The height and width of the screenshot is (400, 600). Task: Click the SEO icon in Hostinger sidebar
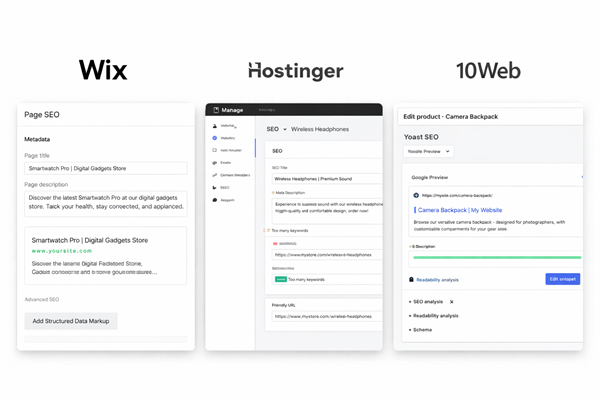(214, 187)
